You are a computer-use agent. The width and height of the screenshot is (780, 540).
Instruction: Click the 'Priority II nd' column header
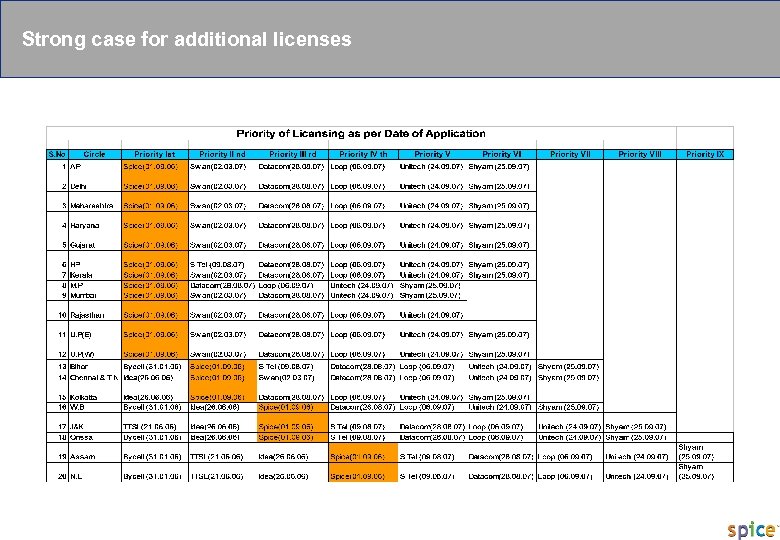pyautogui.click(x=222, y=154)
